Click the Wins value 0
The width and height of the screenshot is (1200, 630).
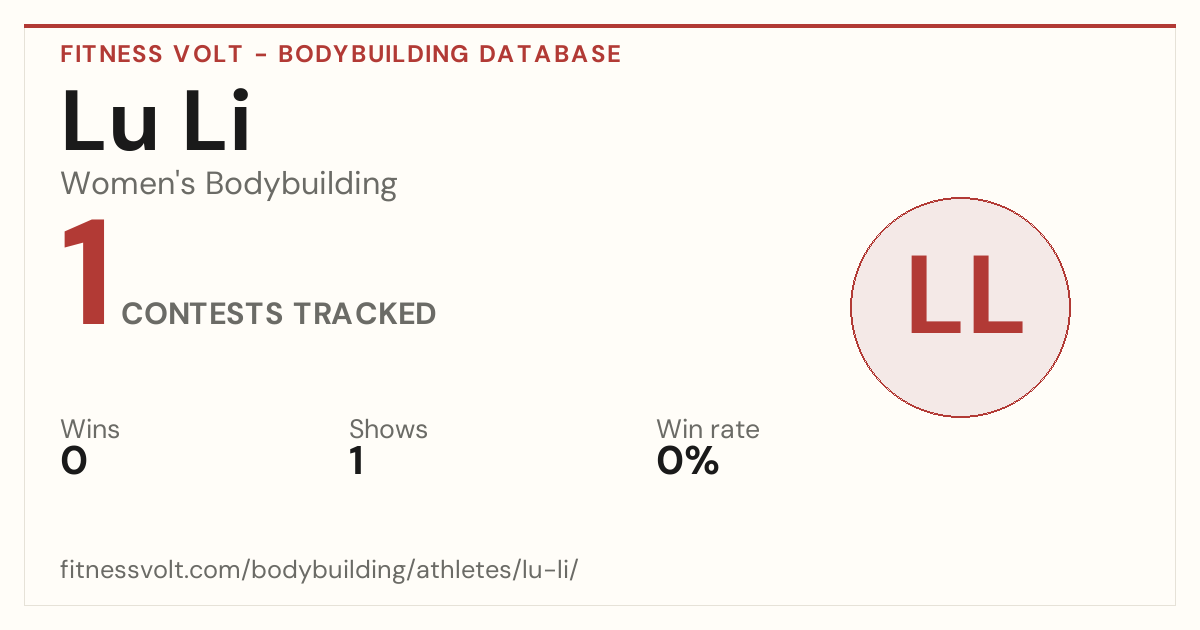[x=74, y=461]
